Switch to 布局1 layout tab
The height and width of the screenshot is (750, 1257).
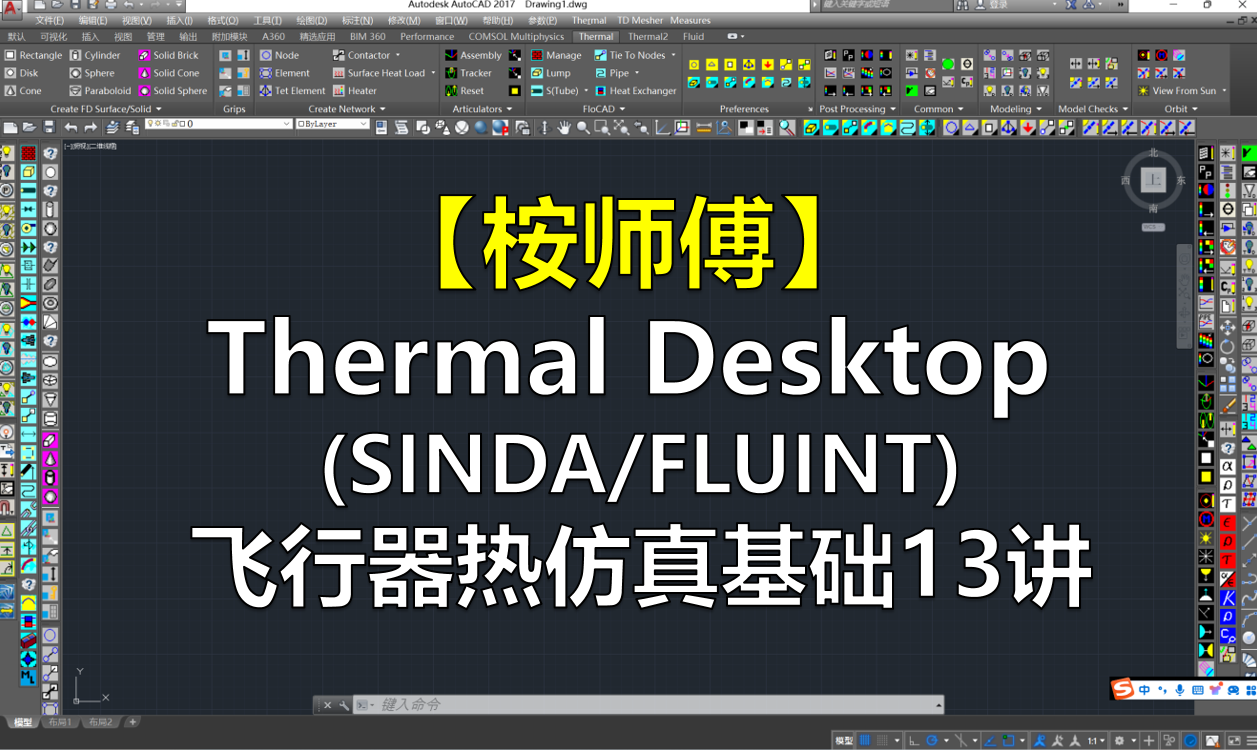[59, 722]
